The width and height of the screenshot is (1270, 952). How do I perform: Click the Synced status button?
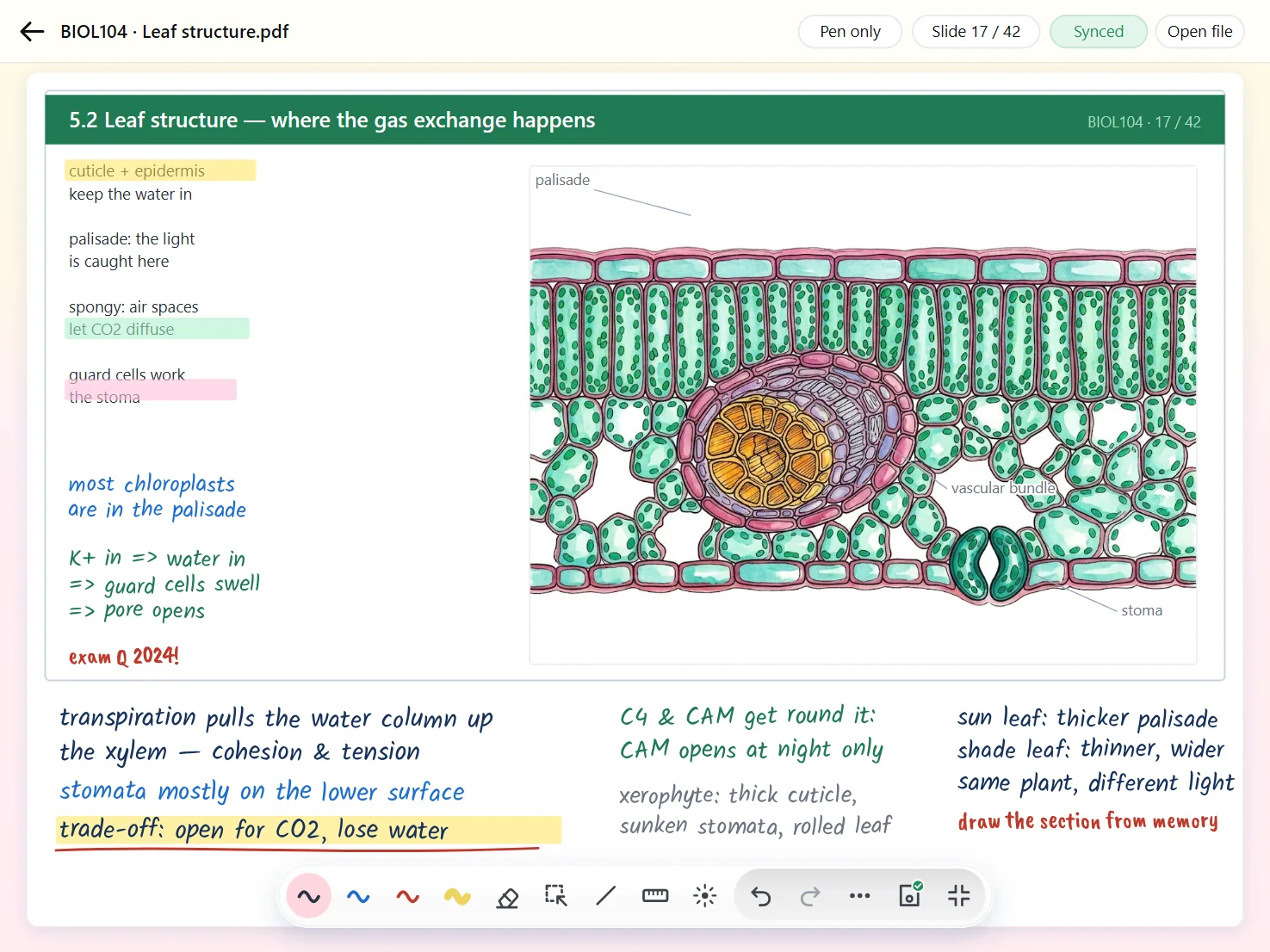tap(1099, 32)
